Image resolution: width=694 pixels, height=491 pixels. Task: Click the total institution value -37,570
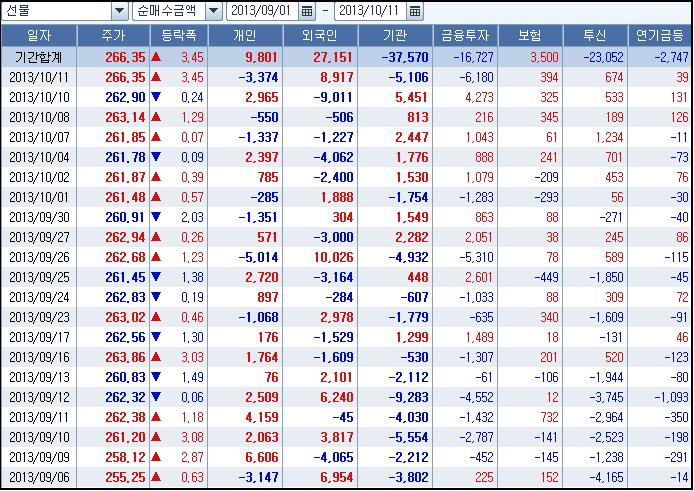click(405, 58)
